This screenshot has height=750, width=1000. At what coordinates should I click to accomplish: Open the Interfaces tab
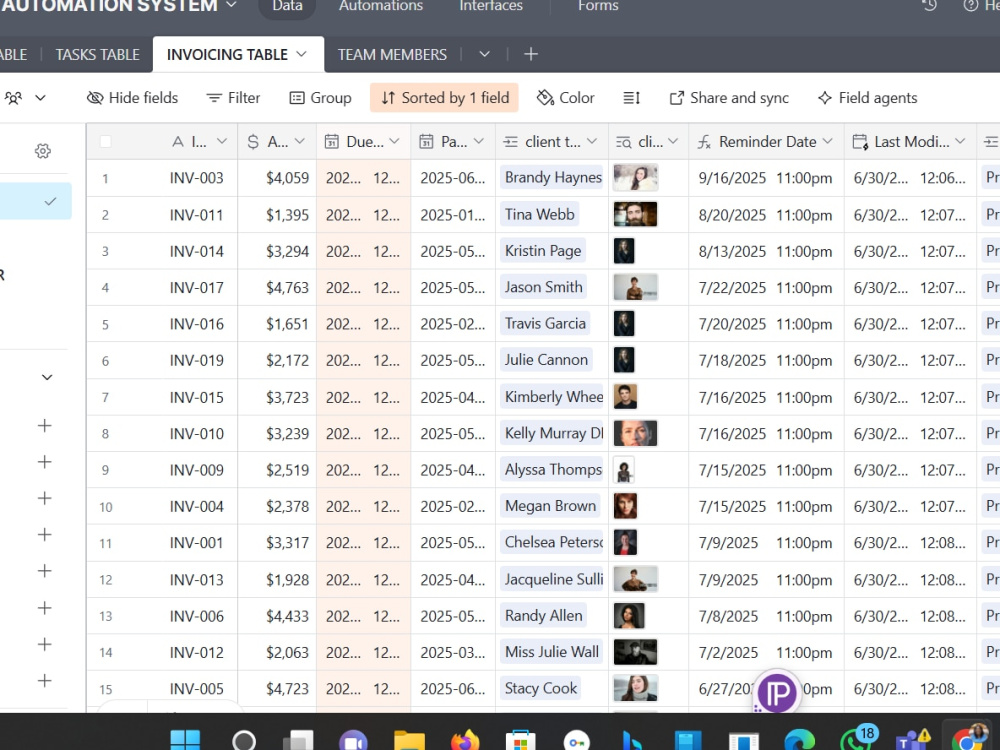coord(491,6)
